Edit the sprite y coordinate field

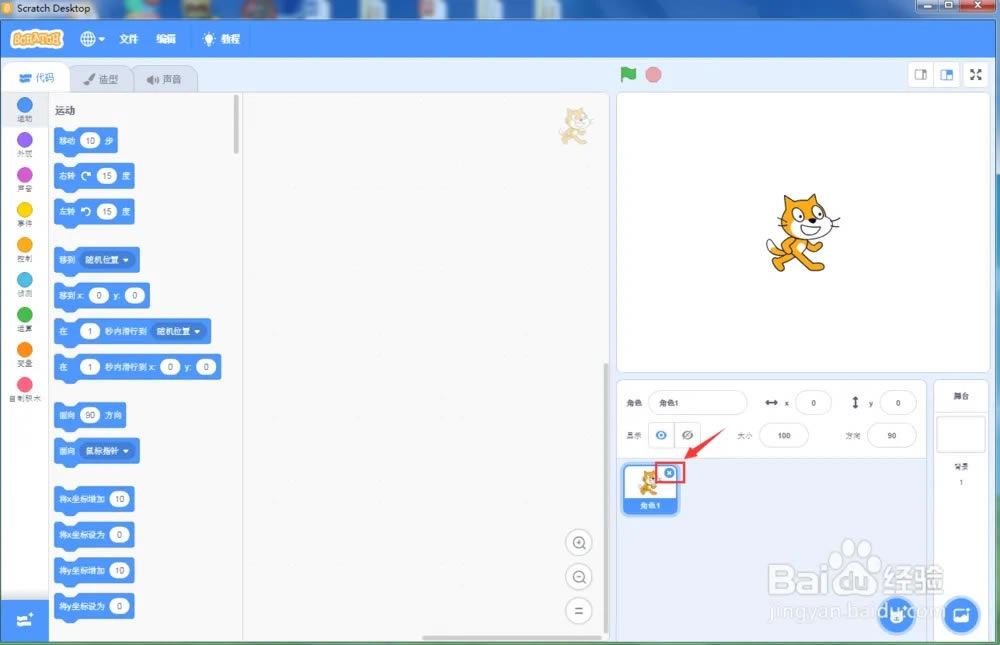click(898, 403)
